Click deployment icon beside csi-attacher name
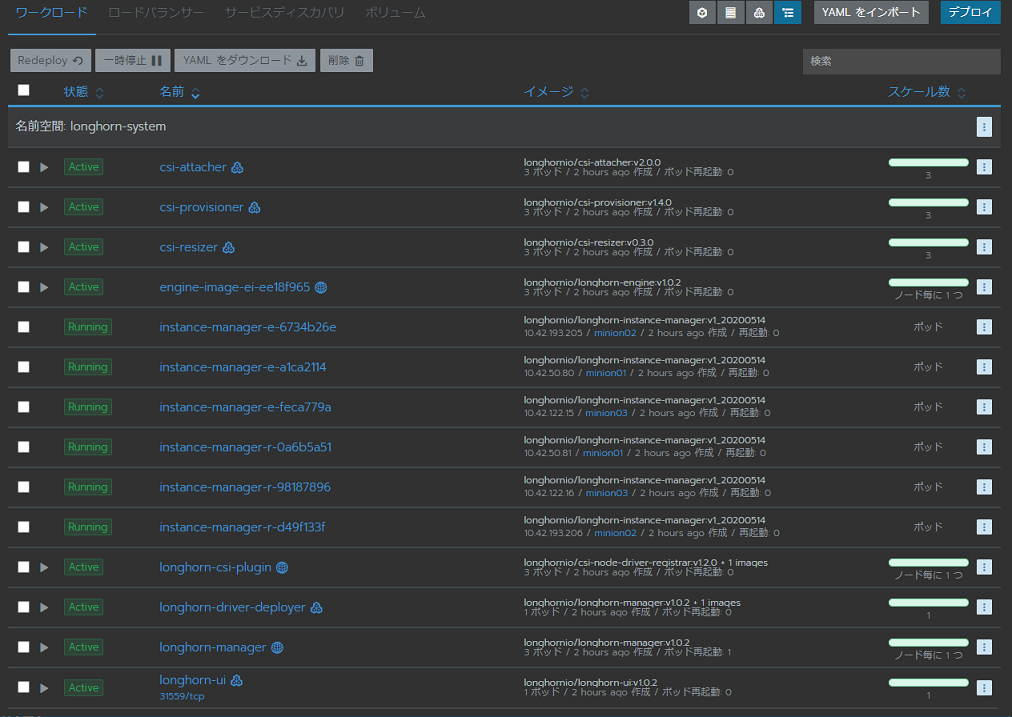This screenshot has width=1012, height=717. pyautogui.click(x=238, y=168)
